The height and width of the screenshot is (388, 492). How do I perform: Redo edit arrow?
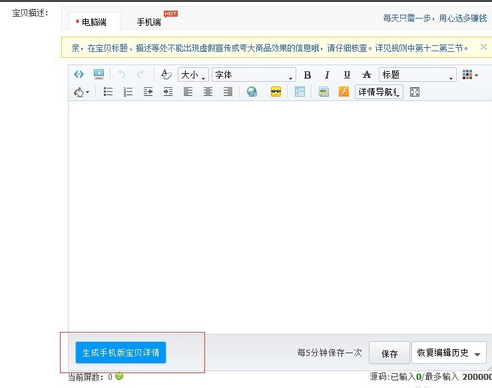pyautogui.click(x=141, y=74)
